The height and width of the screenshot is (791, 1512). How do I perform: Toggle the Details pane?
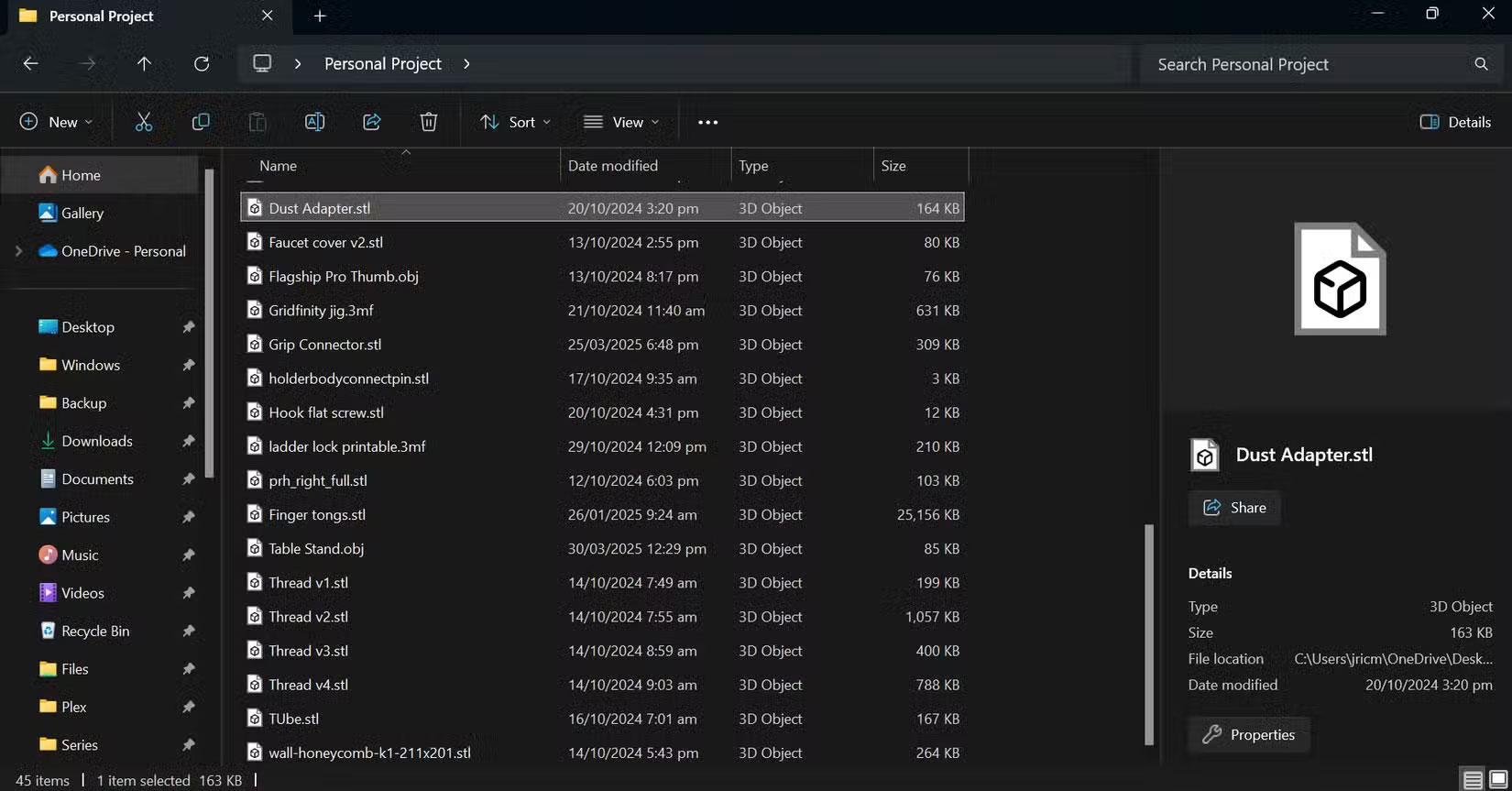(x=1455, y=122)
